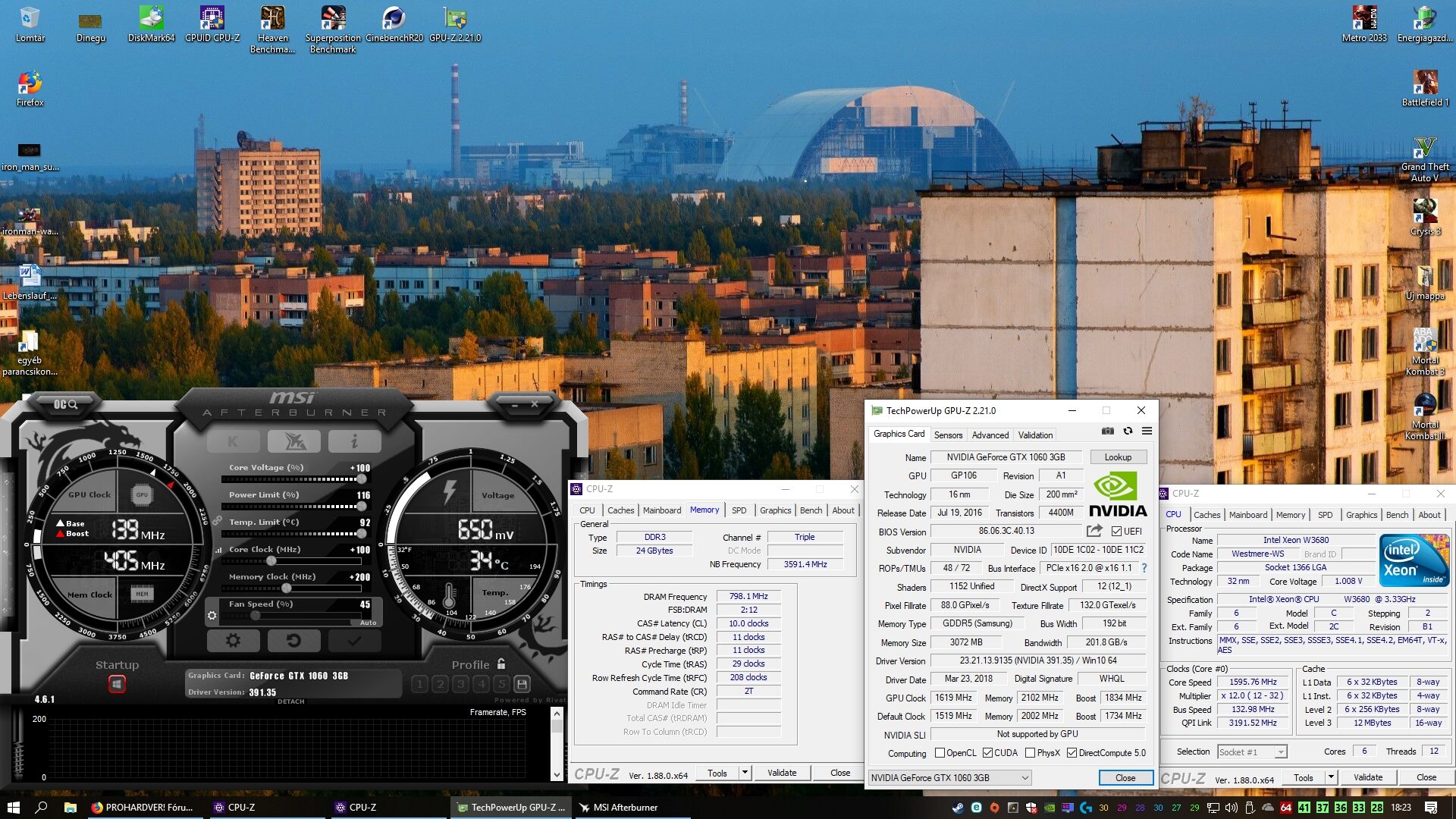The image size is (1456, 819).
Task: Open Afterburner settings gear button
Action: click(x=233, y=641)
